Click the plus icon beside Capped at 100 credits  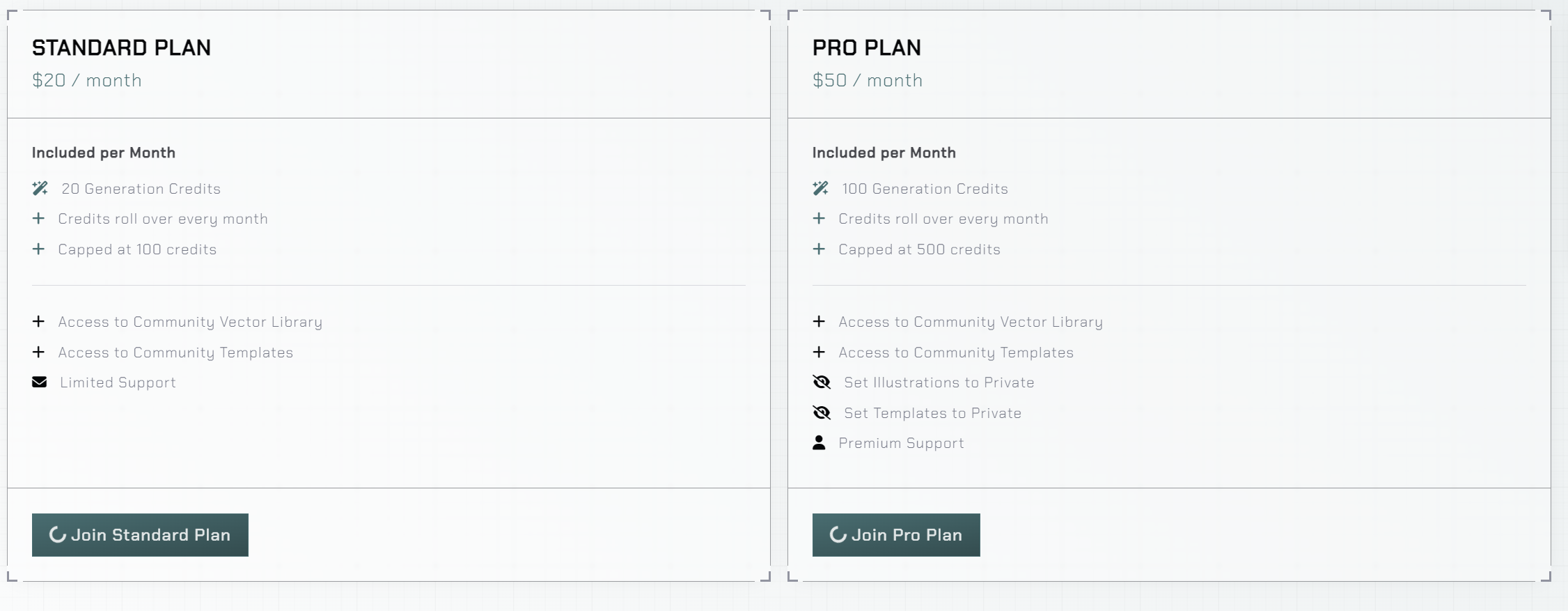tap(38, 249)
